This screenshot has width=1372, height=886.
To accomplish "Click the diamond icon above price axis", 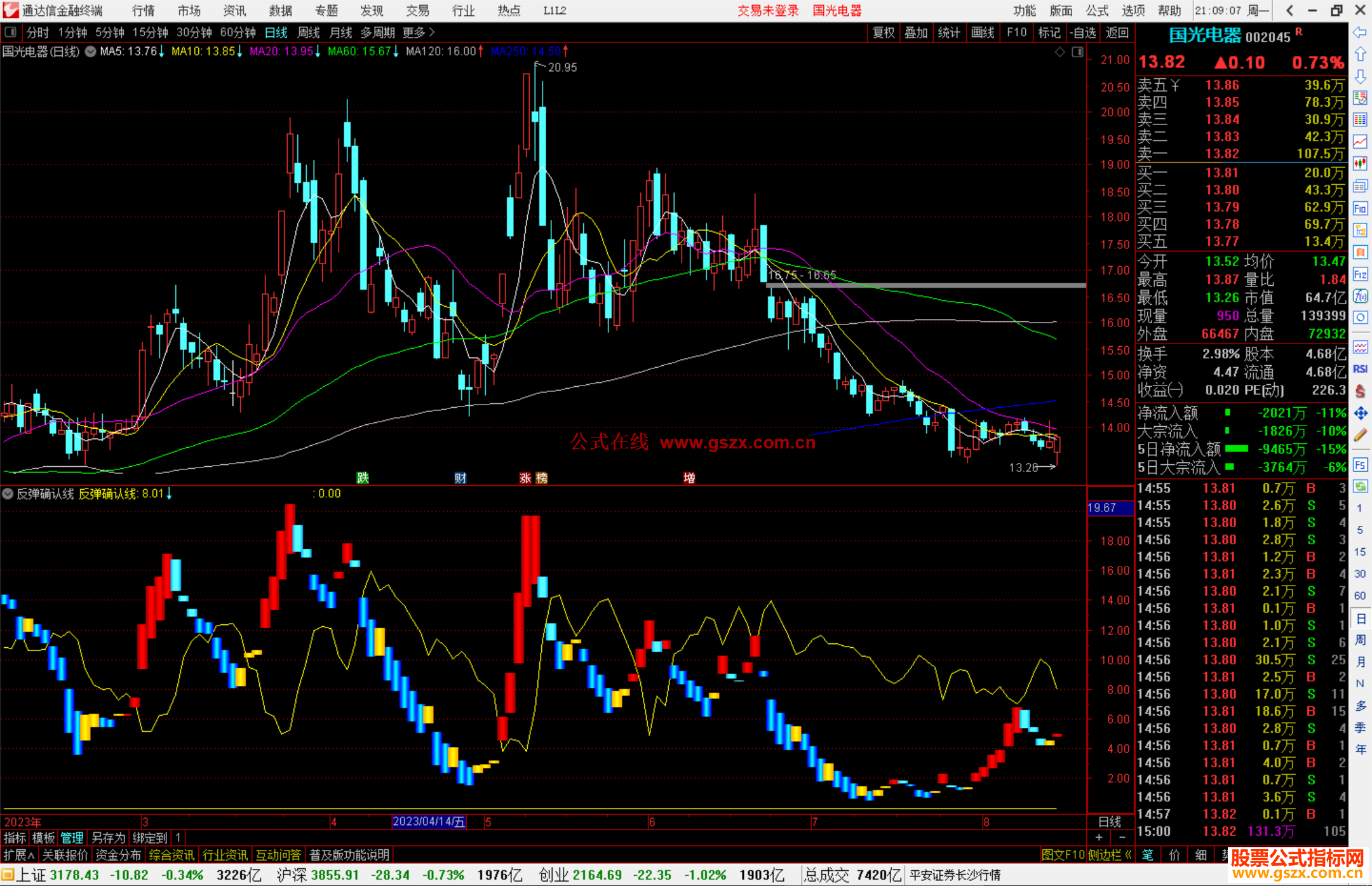I will (x=1059, y=52).
